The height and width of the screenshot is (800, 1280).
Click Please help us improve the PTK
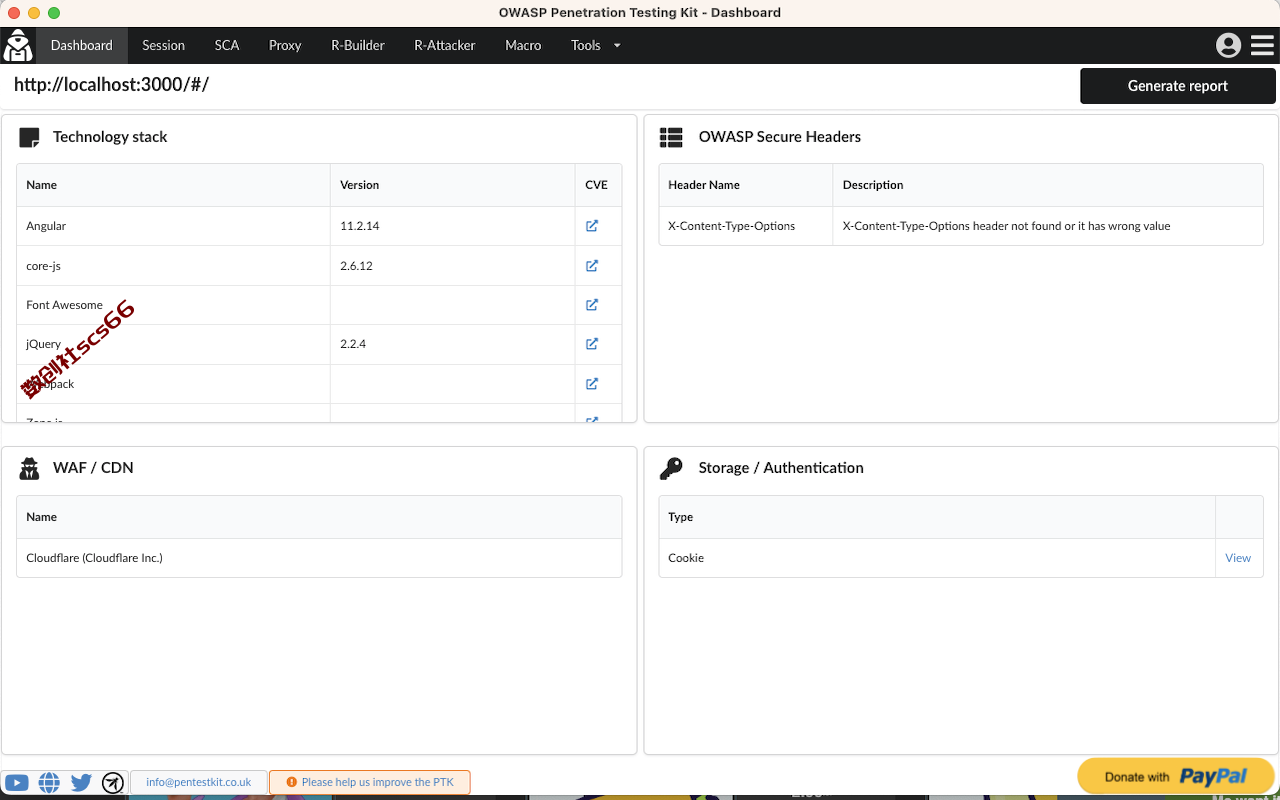tap(370, 782)
